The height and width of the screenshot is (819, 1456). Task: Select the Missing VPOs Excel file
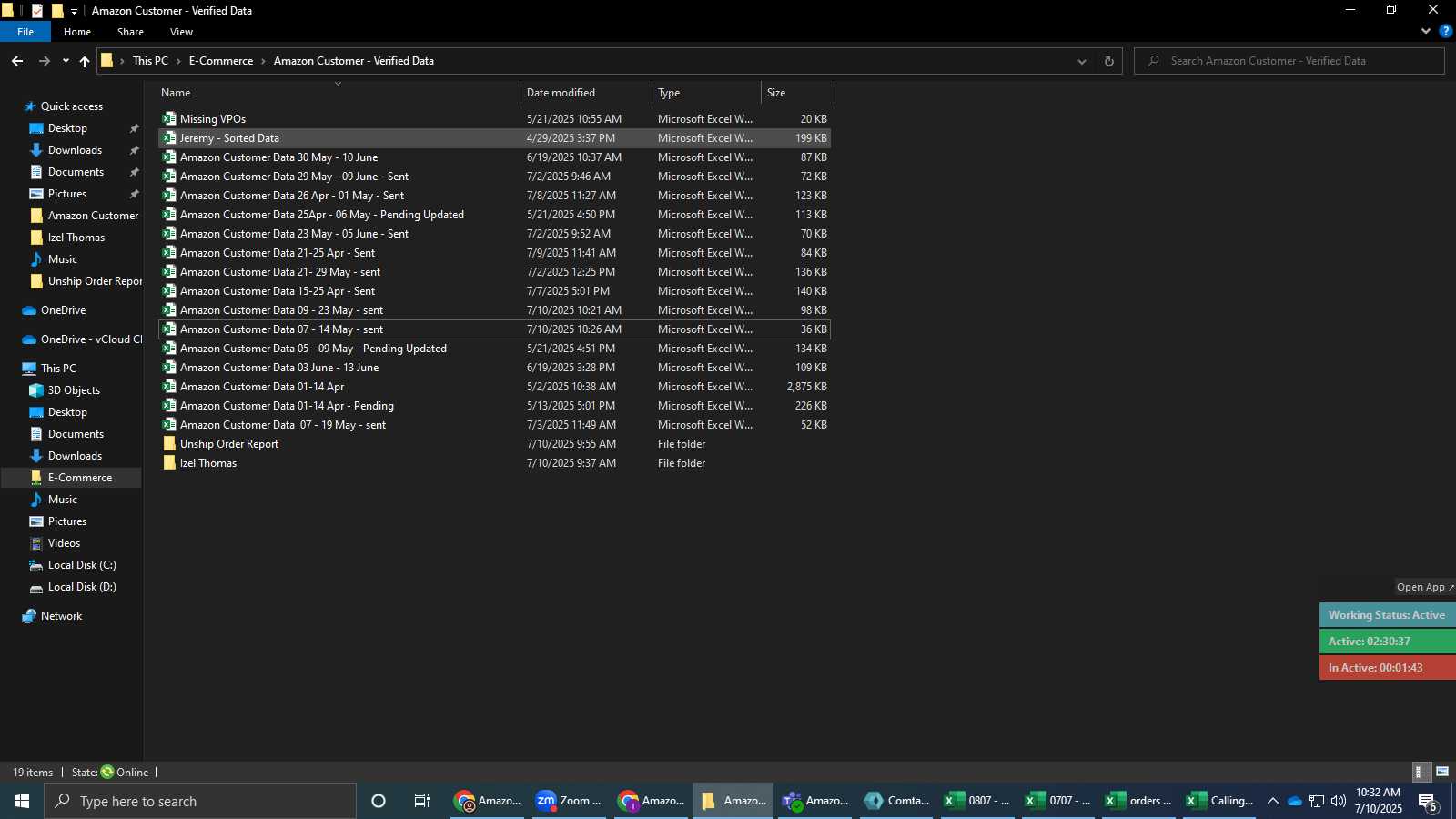click(x=494, y=119)
